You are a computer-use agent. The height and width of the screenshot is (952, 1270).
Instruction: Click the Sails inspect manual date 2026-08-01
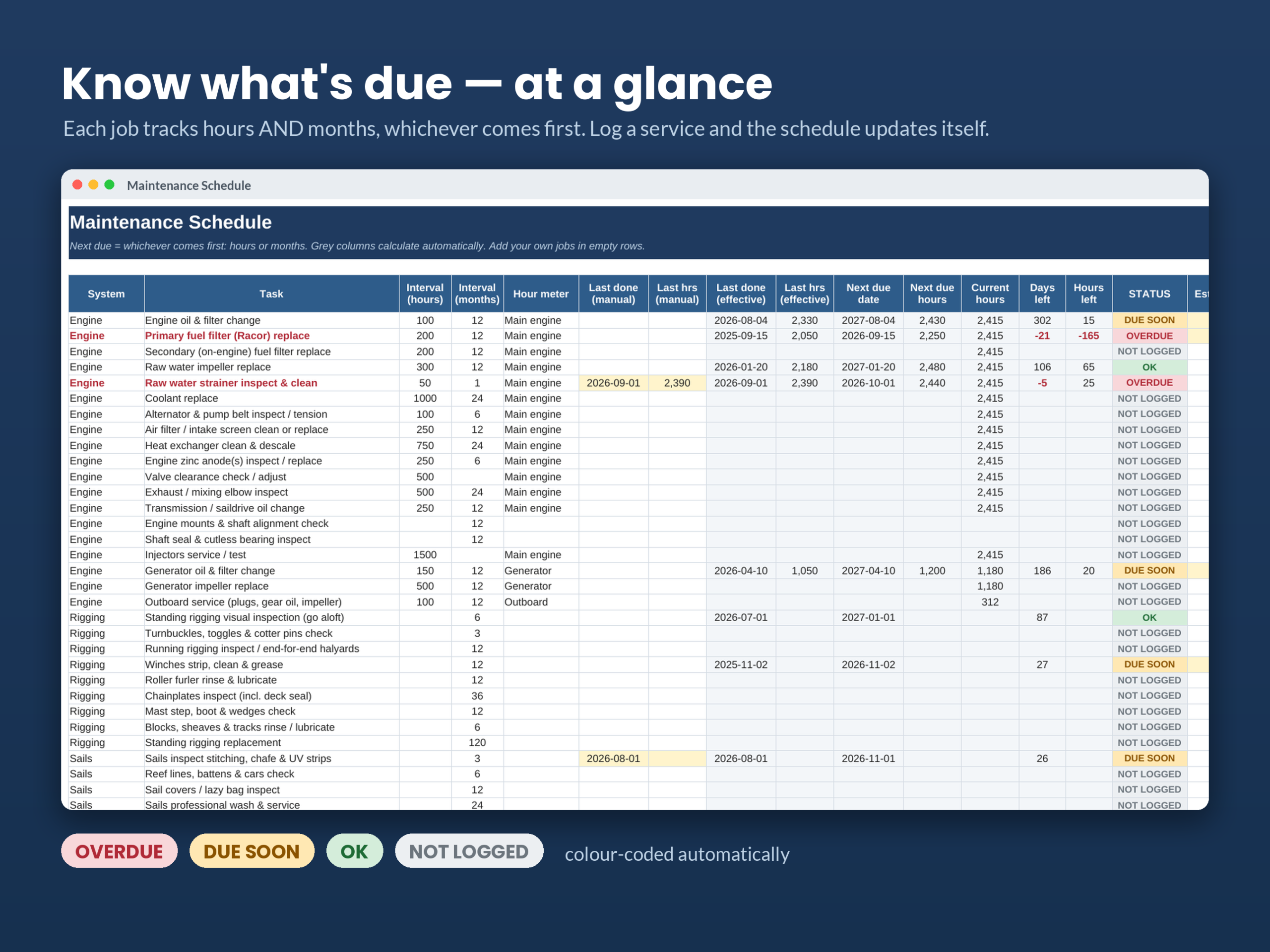[x=613, y=758]
